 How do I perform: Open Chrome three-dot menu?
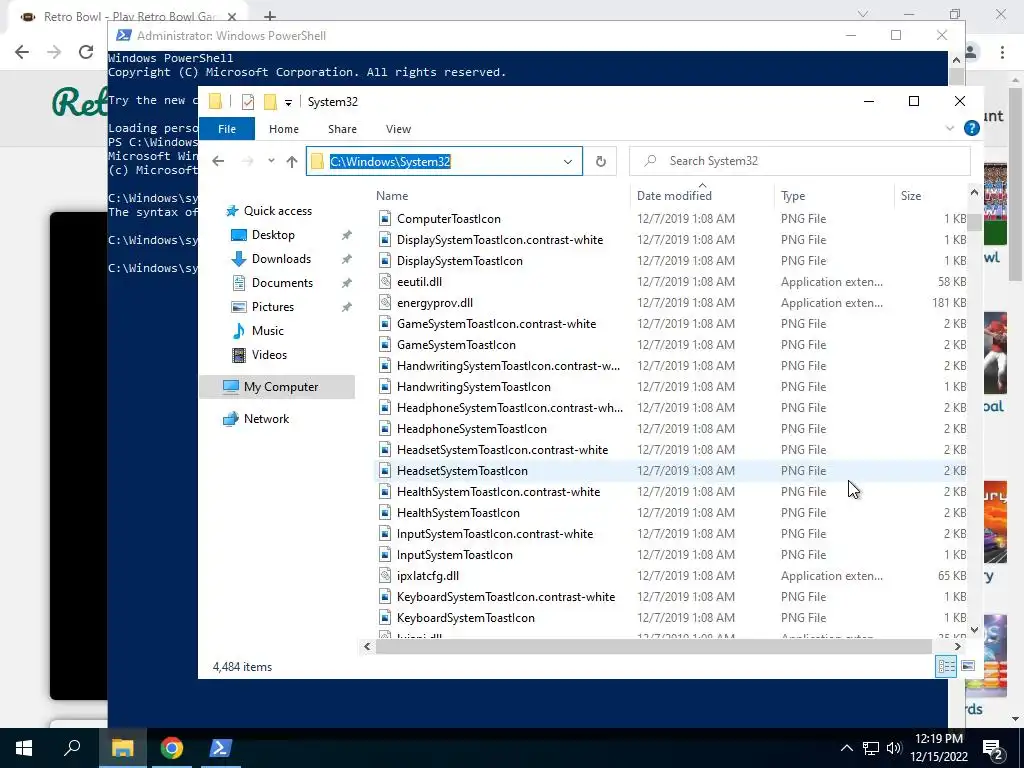(1002, 52)
